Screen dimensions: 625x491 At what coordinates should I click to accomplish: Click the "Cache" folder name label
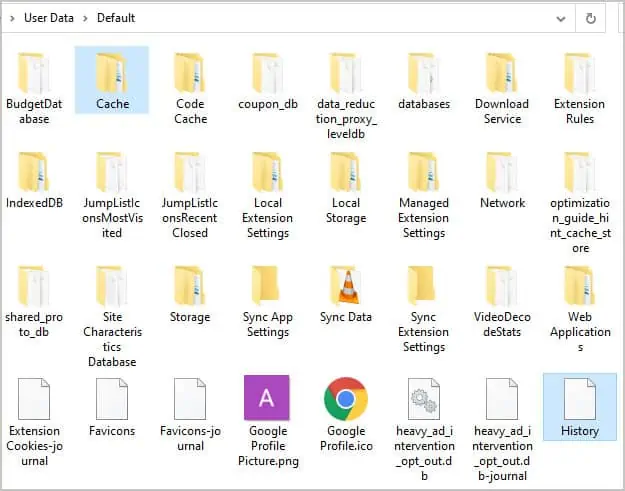pyautogui.click(x=112, y=104)
